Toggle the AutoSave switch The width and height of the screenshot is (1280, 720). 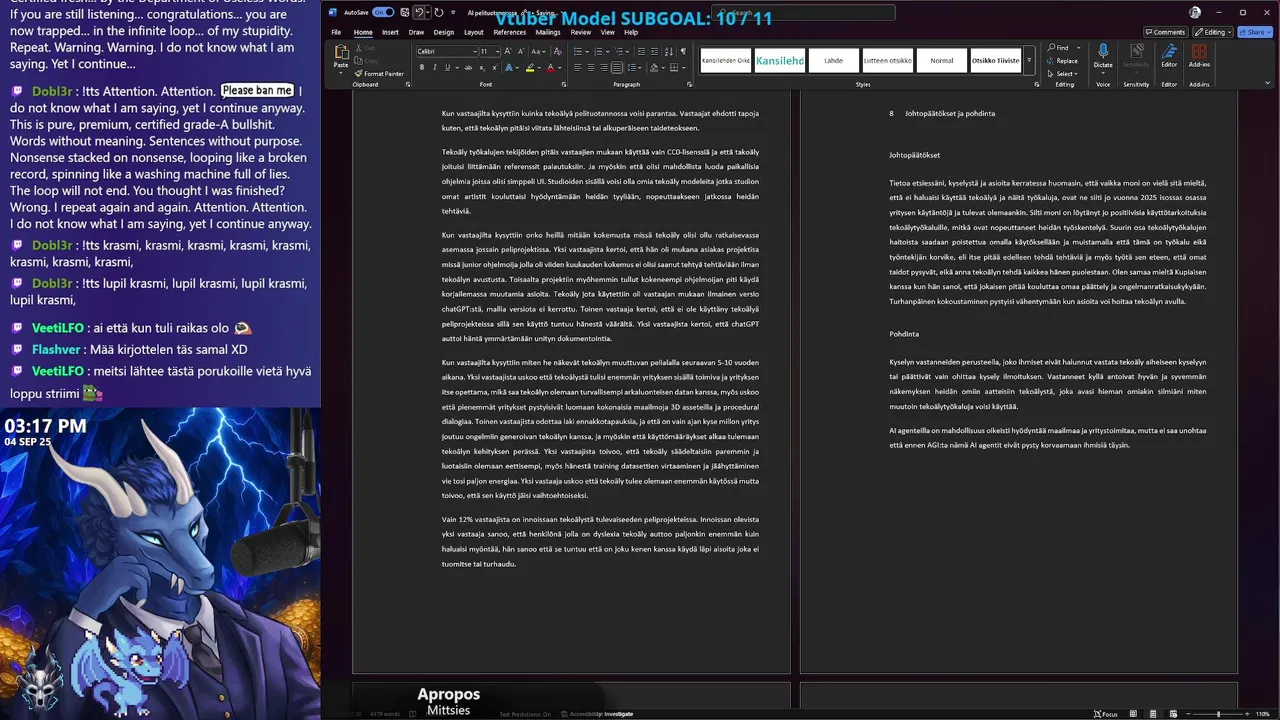pyautogui.click(x=383, y=13)
